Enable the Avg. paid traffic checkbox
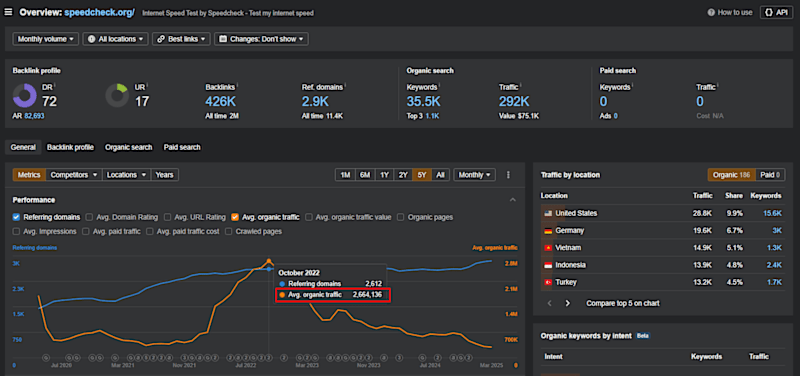The width and height of the screenshot is (800, 376). click(86, 231)
